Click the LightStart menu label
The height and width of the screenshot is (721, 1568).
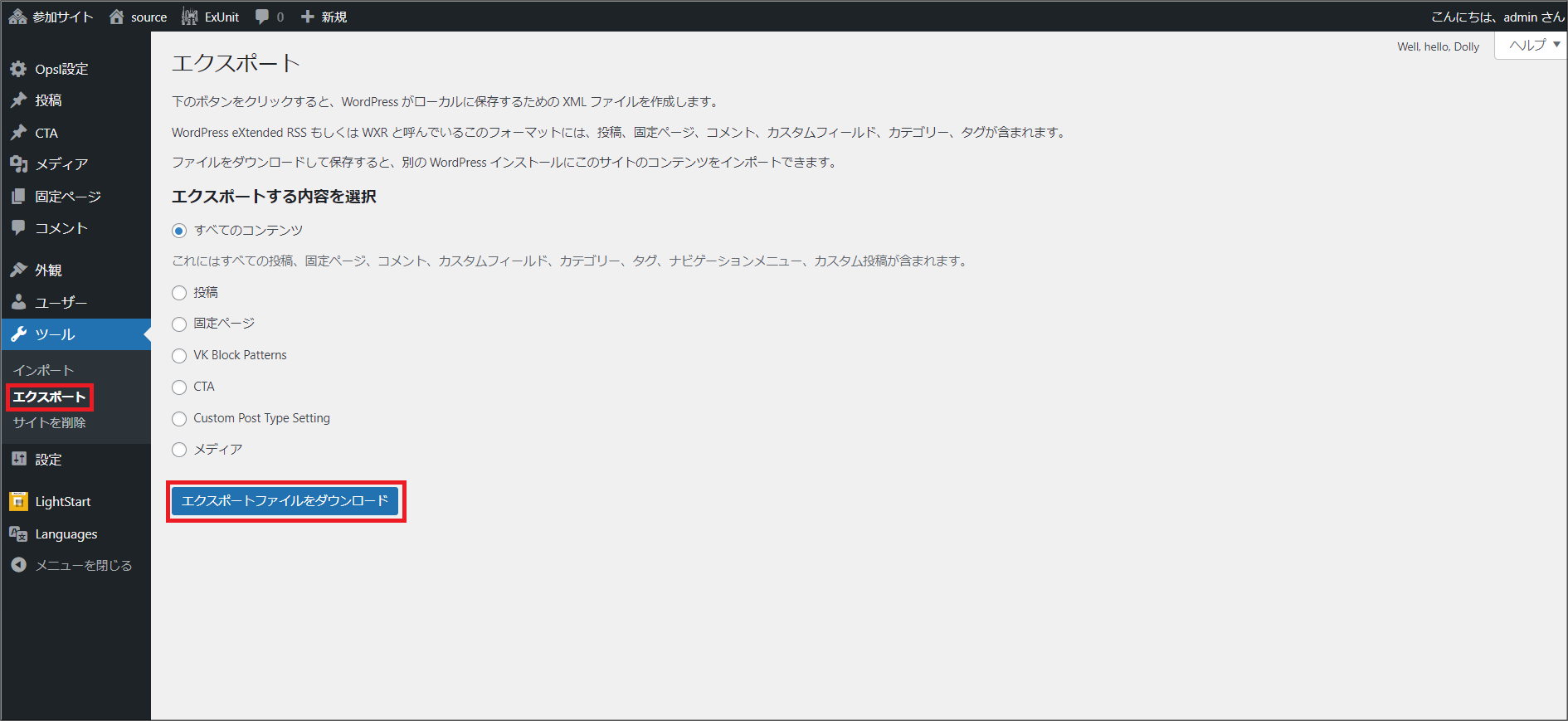point(63,501)
